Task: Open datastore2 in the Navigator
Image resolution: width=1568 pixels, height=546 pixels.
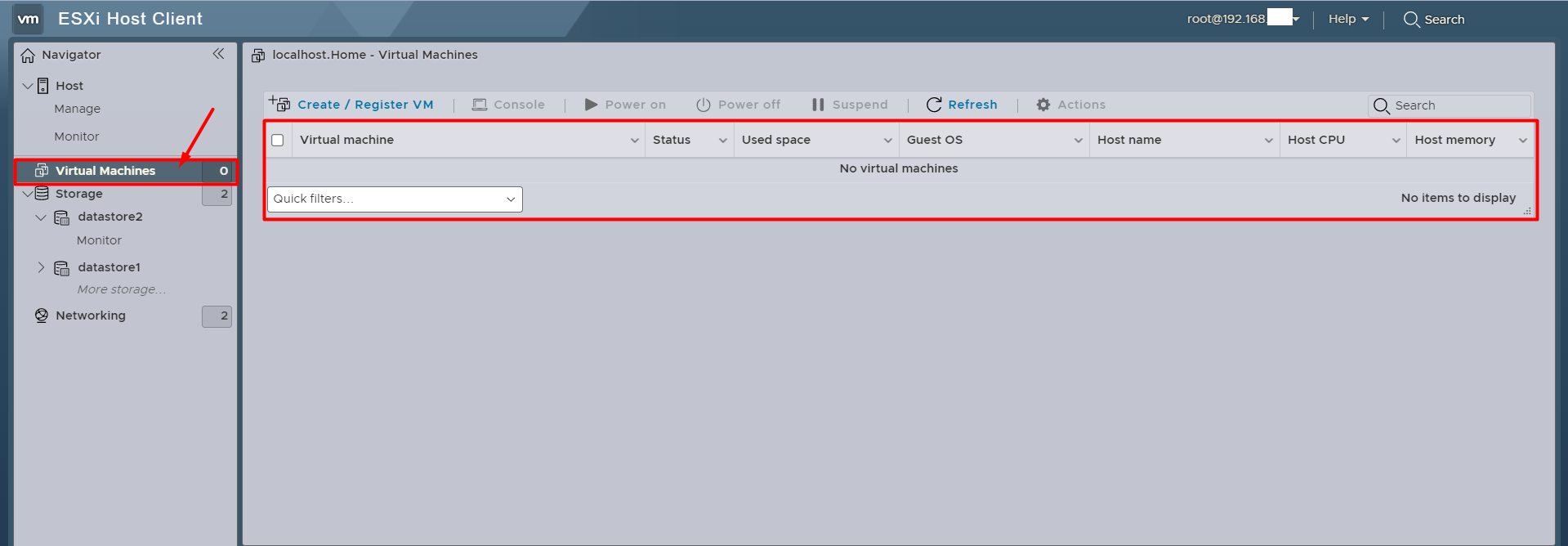Action: [110, 217]
